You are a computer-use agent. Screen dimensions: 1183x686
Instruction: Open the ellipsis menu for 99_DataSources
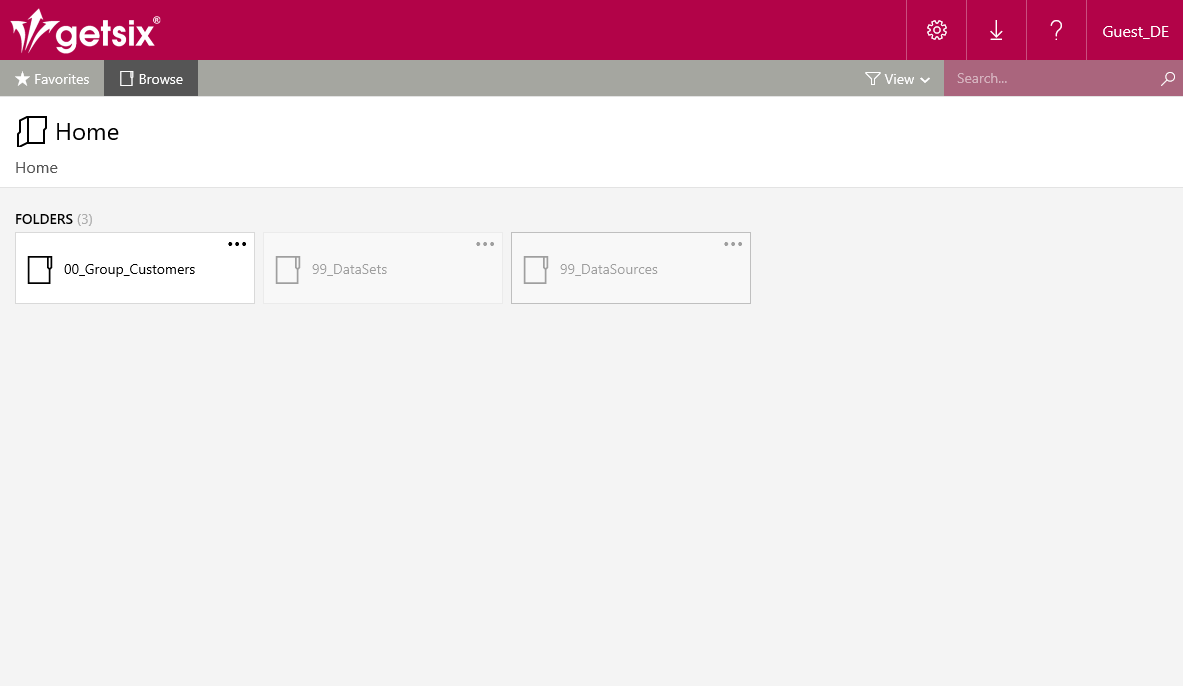pos(733,244)
